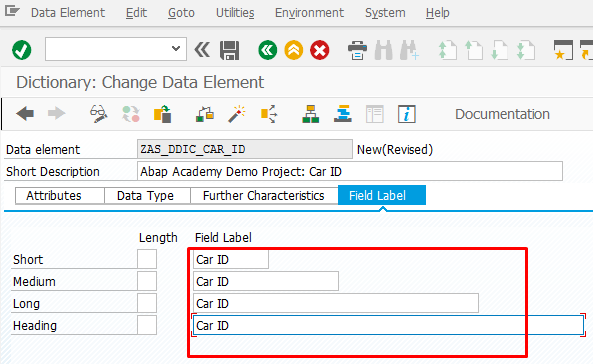Go to Last Page icon

526,50
